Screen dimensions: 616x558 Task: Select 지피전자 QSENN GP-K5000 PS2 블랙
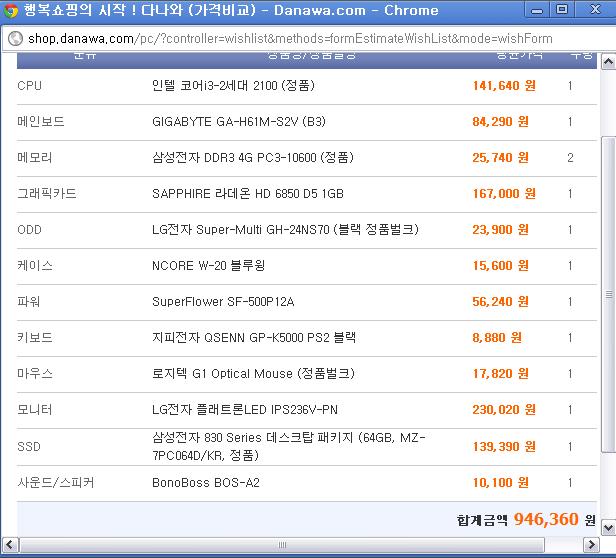pyautogui.click(x=254, y=338)
